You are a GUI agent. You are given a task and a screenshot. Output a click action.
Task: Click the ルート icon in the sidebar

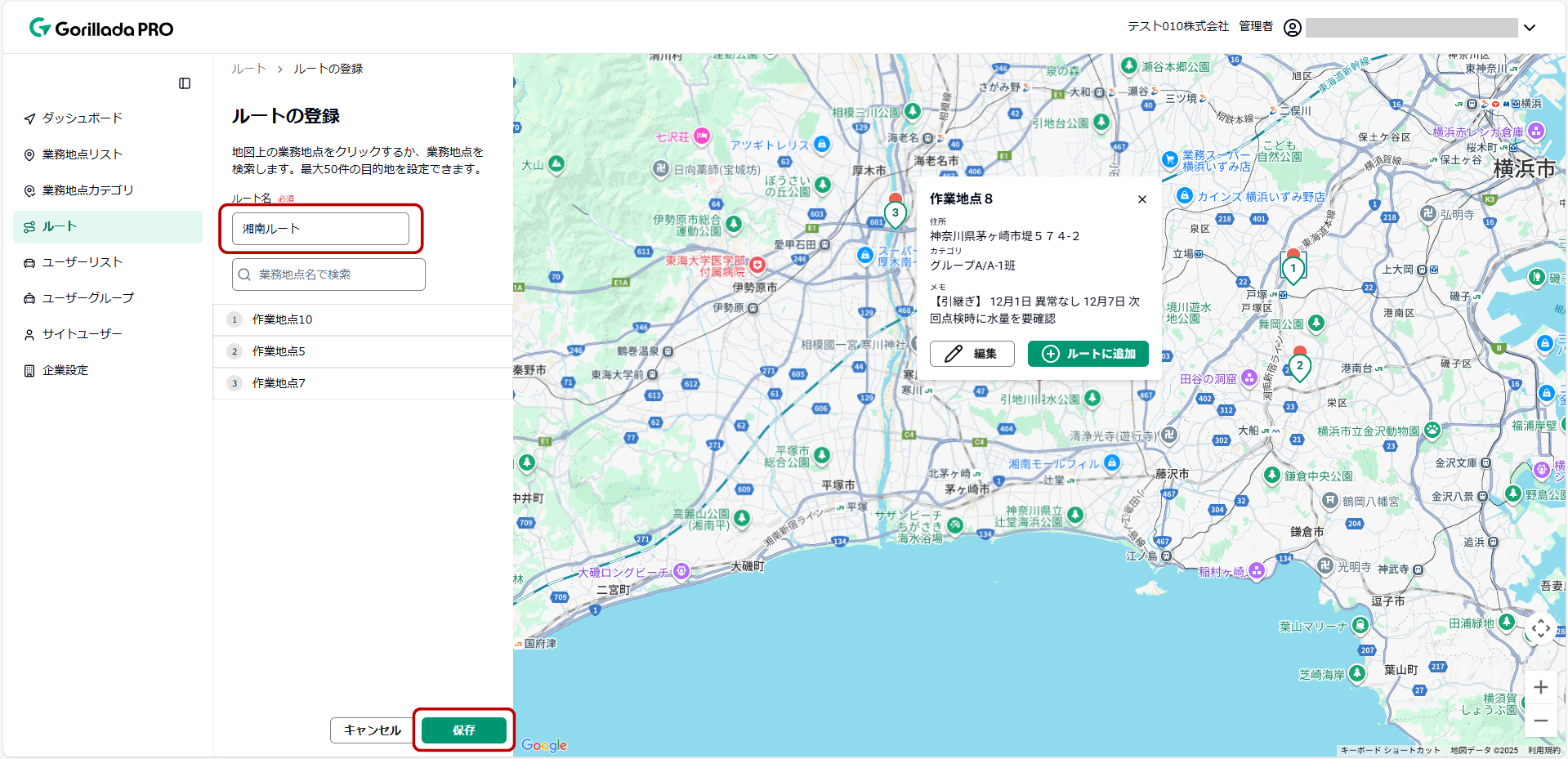coord(29,226)
